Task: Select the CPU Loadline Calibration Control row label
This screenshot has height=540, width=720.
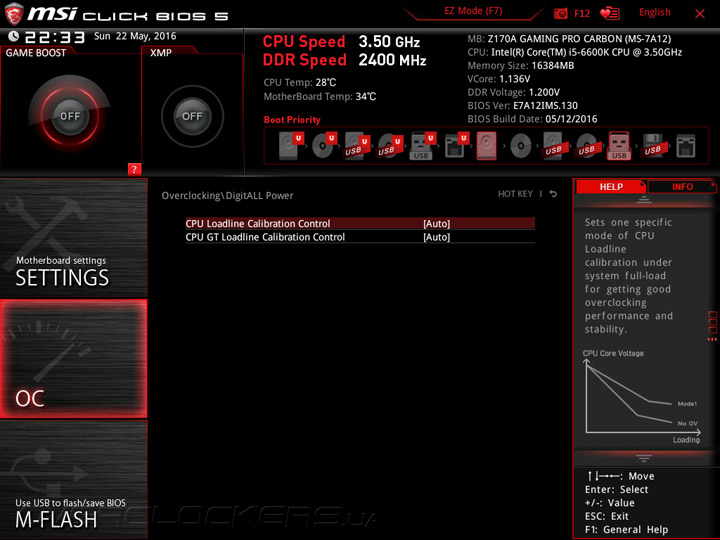Action: [x=258, y=224]
